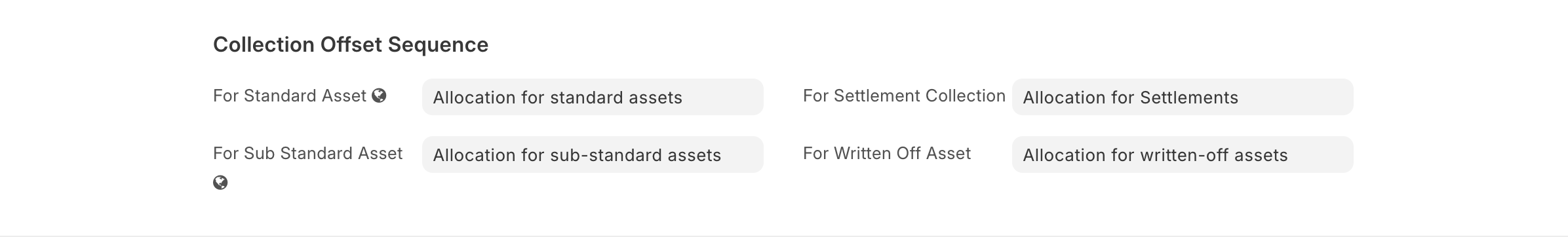Select the For Settlement Collection label
This screenshot has width=1568, height=237.
pyautogui.click(x=904, y=96)
